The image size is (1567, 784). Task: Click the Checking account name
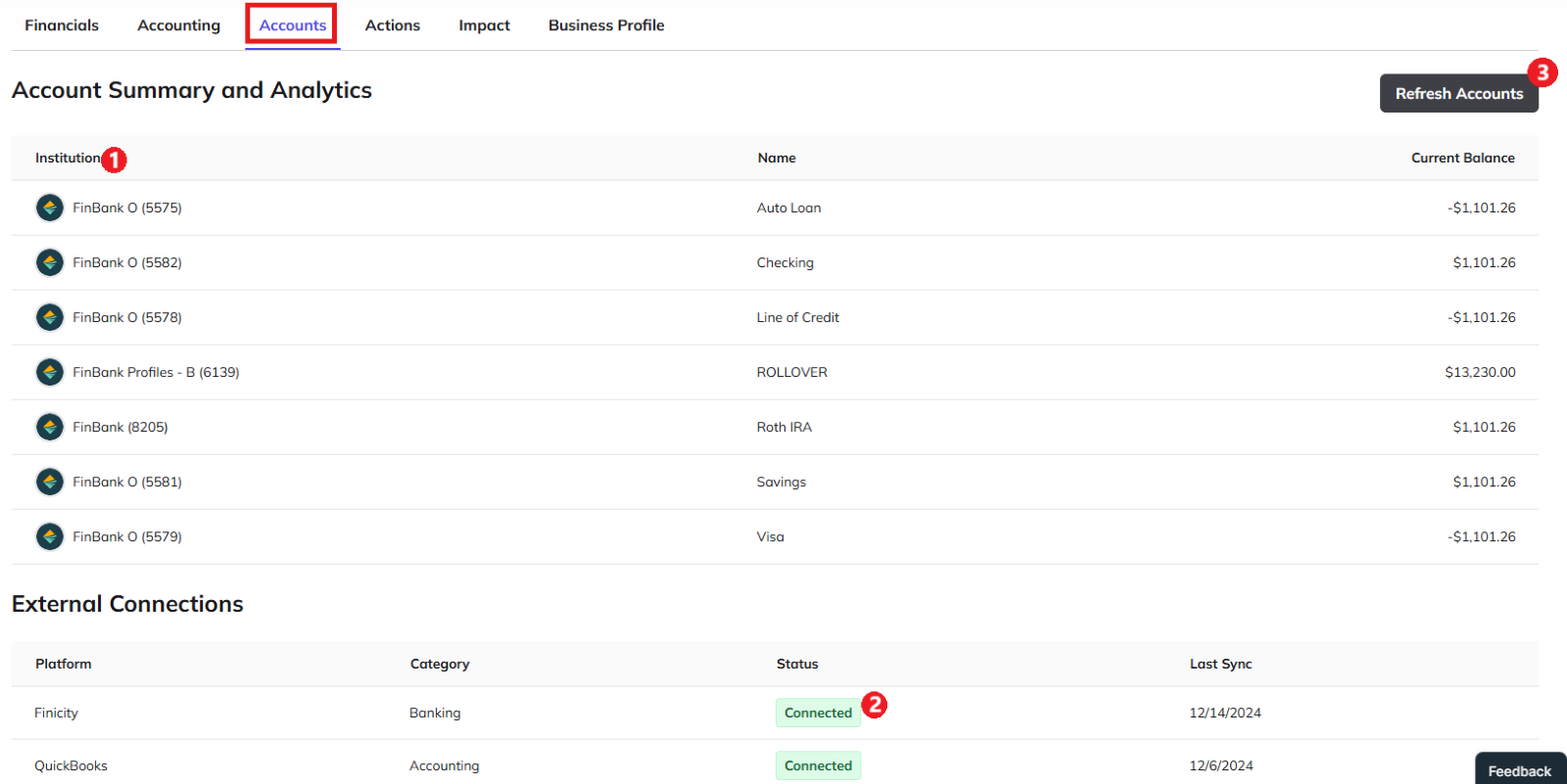click(784, 262)
